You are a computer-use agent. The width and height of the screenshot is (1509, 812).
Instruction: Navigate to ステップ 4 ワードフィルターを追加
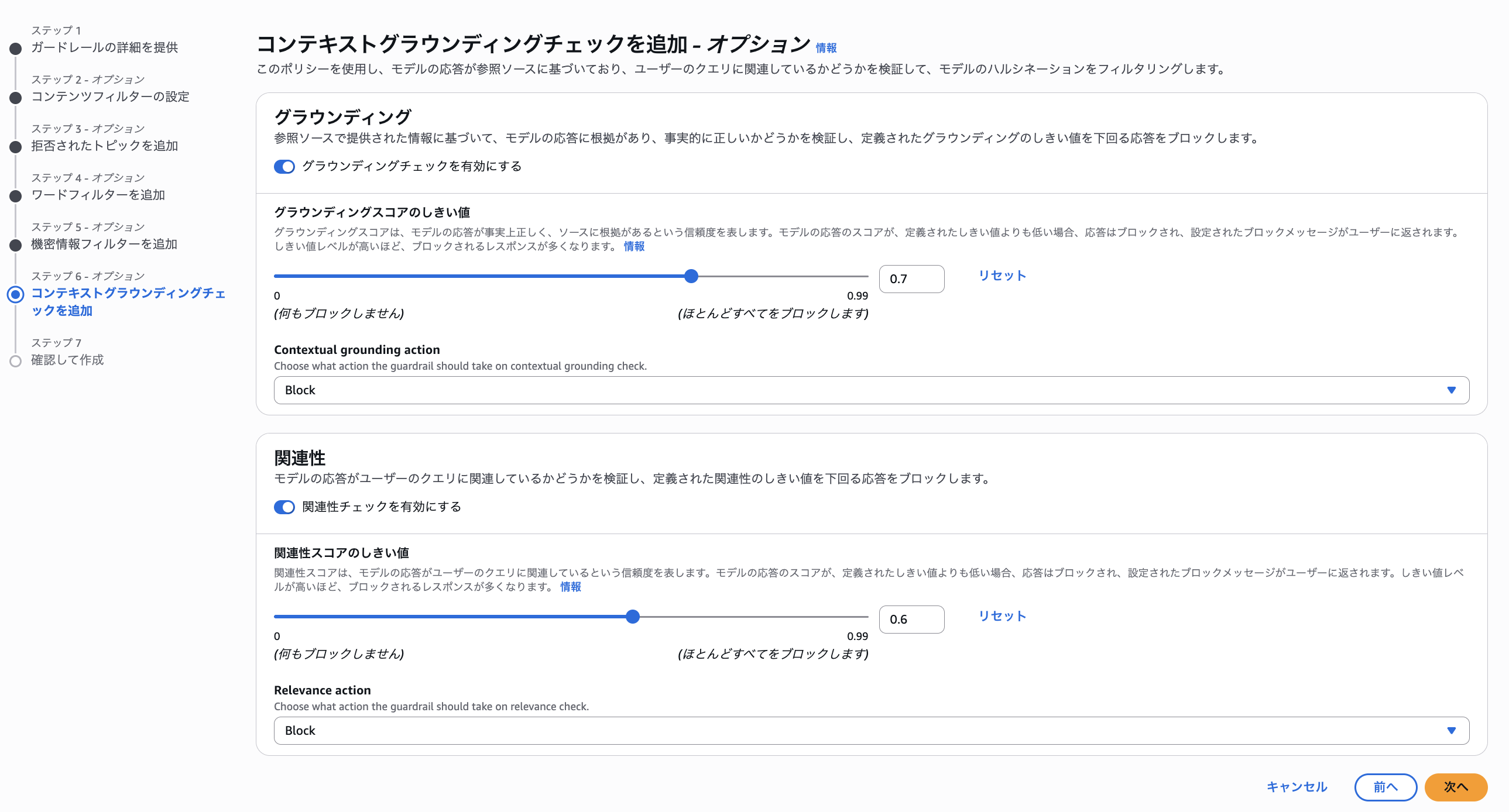[98, 195]
